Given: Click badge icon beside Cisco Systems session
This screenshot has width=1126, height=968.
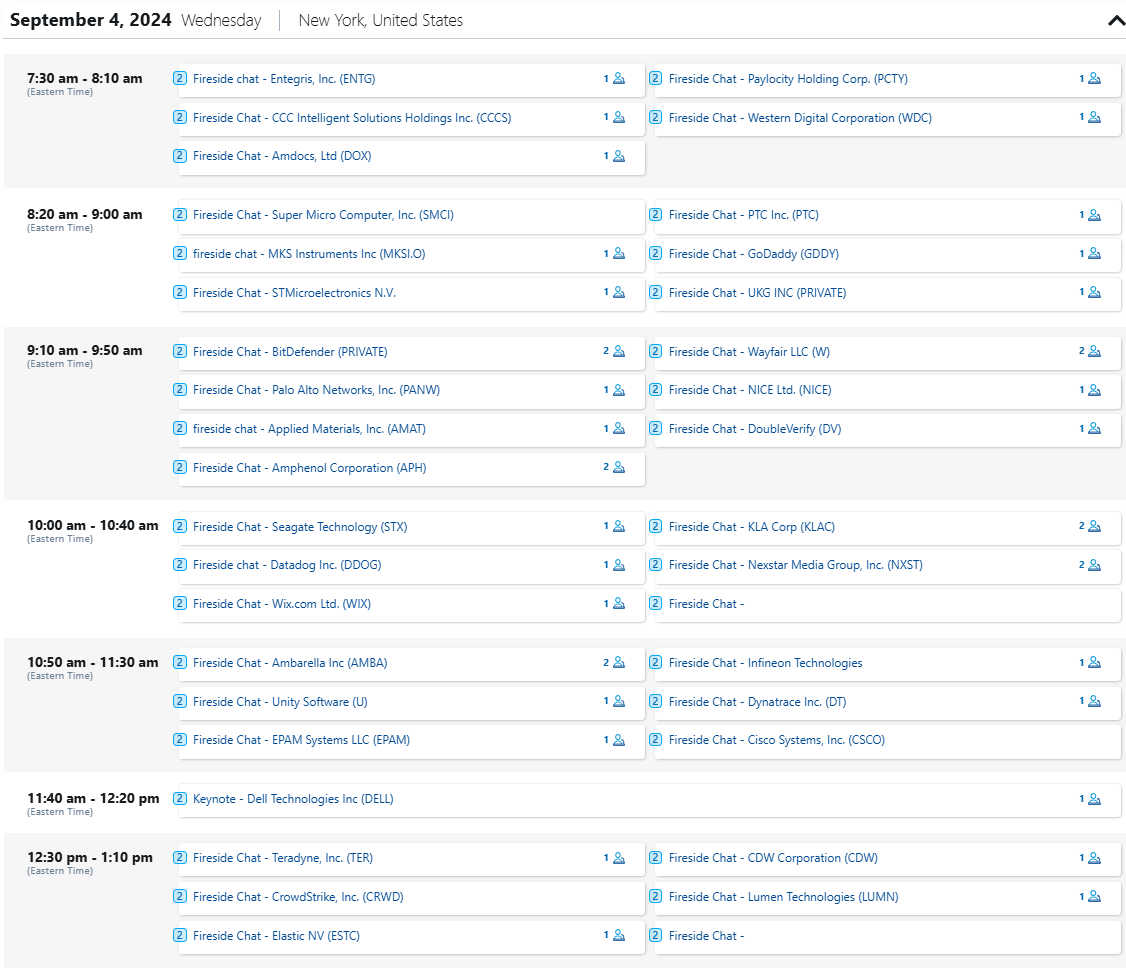Looking at the screenshot, I should [x=656, y=740].
